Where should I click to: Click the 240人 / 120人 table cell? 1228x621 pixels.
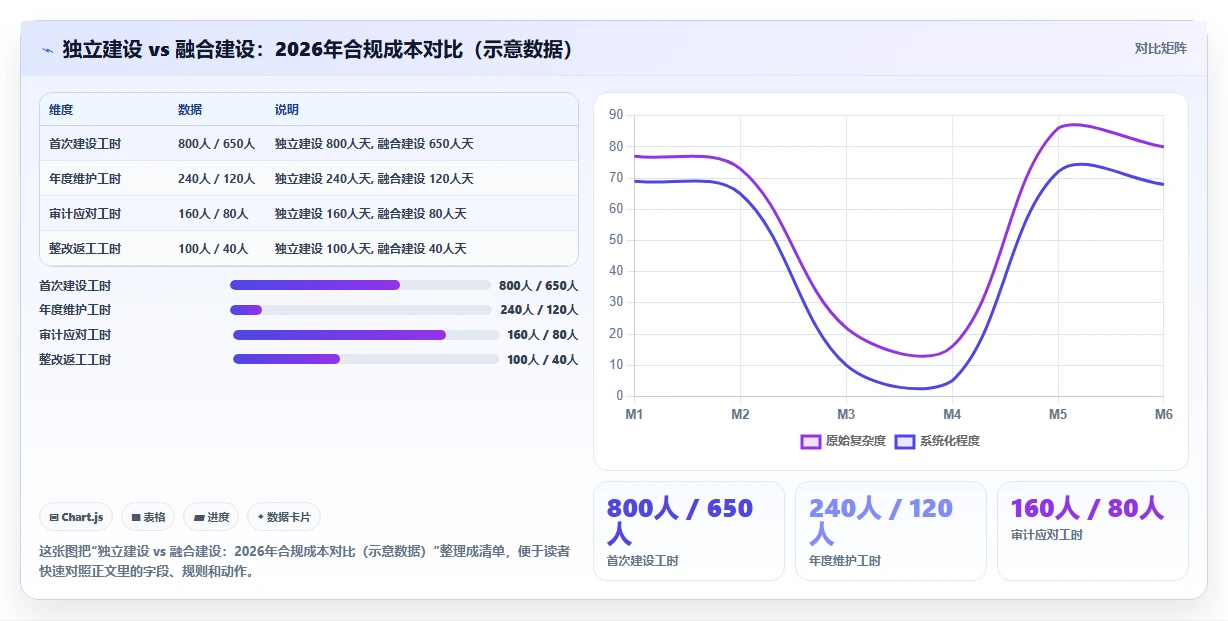pos(216,179)
